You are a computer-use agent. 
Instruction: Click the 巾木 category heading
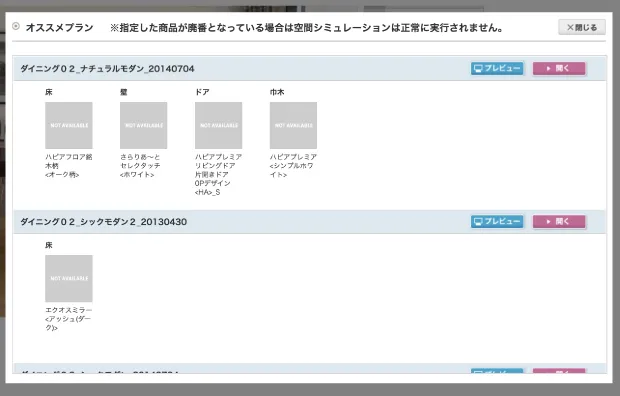(x=277, y=92)
